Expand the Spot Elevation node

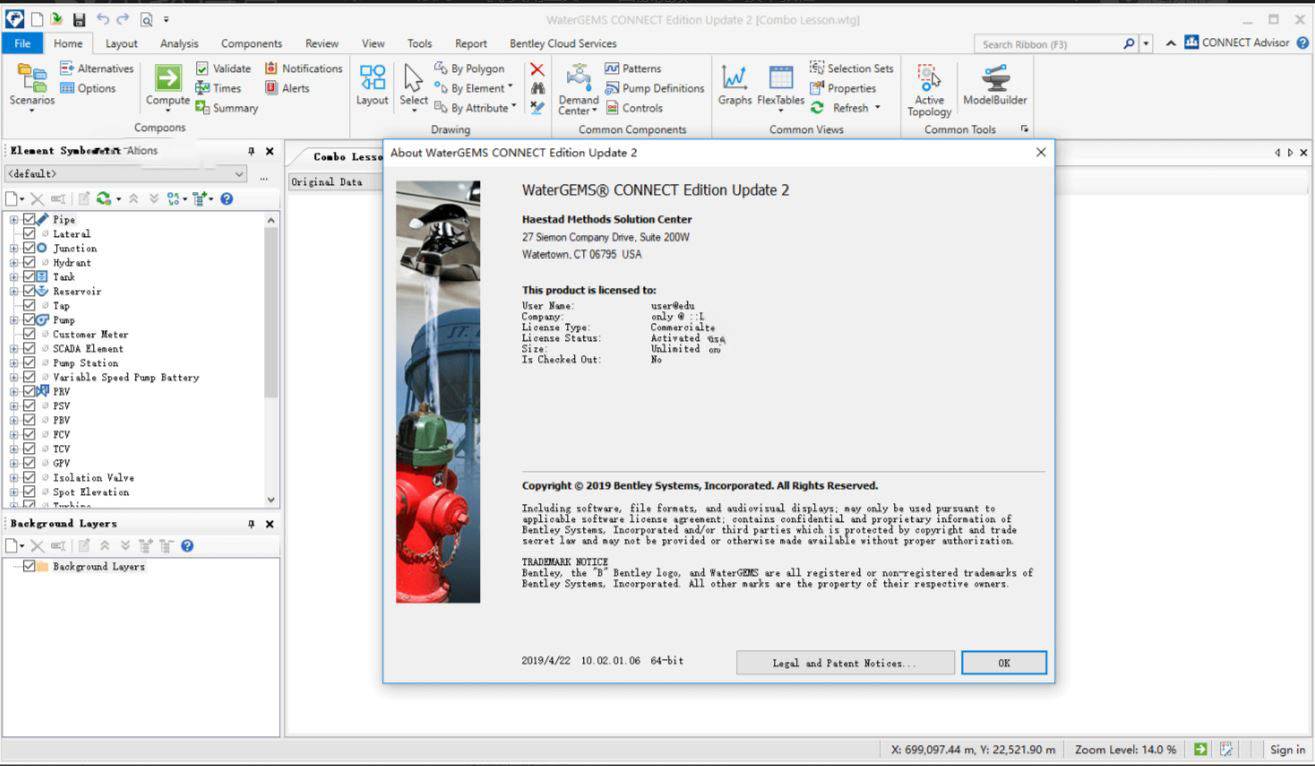(14, 492)
